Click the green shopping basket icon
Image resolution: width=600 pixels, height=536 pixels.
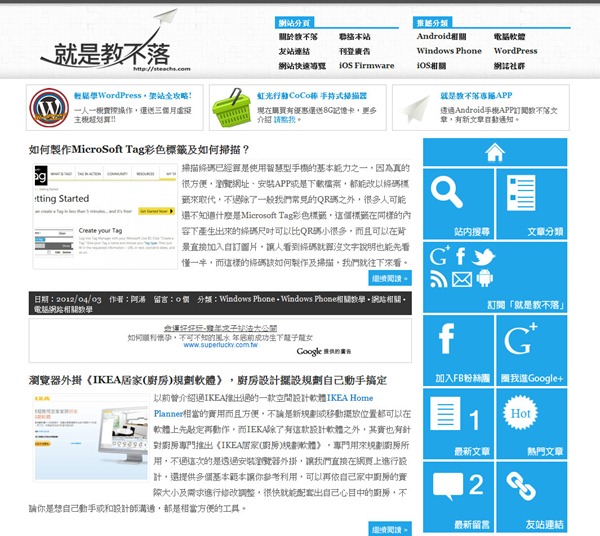point(231,108)
